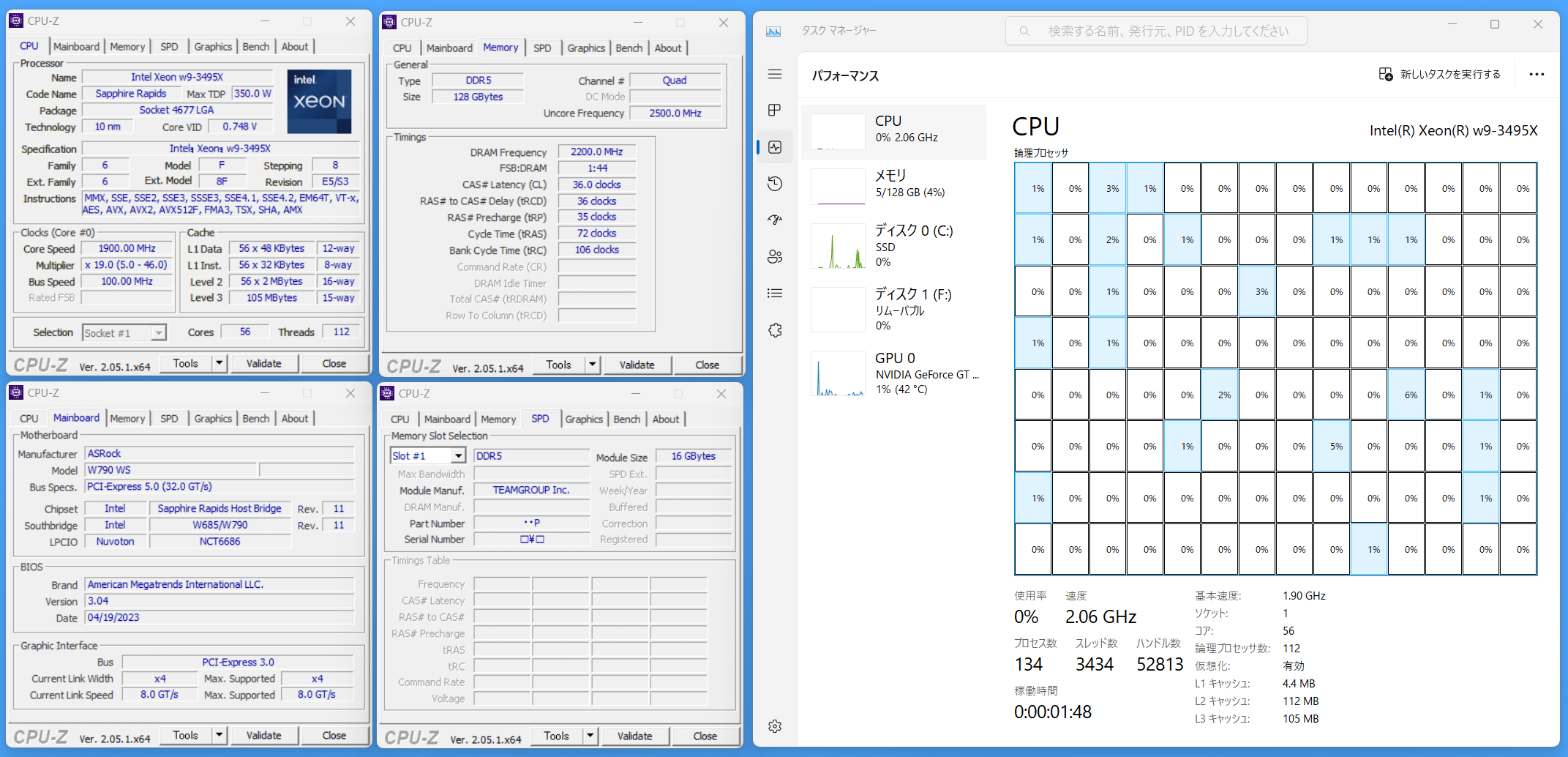Image resolution: width=1568 pixels, height=757 pixels.
Task: Switch to Memory tab in CPU-Z Motherboard window
Action: pyautogui.click(x=127, y=419)
